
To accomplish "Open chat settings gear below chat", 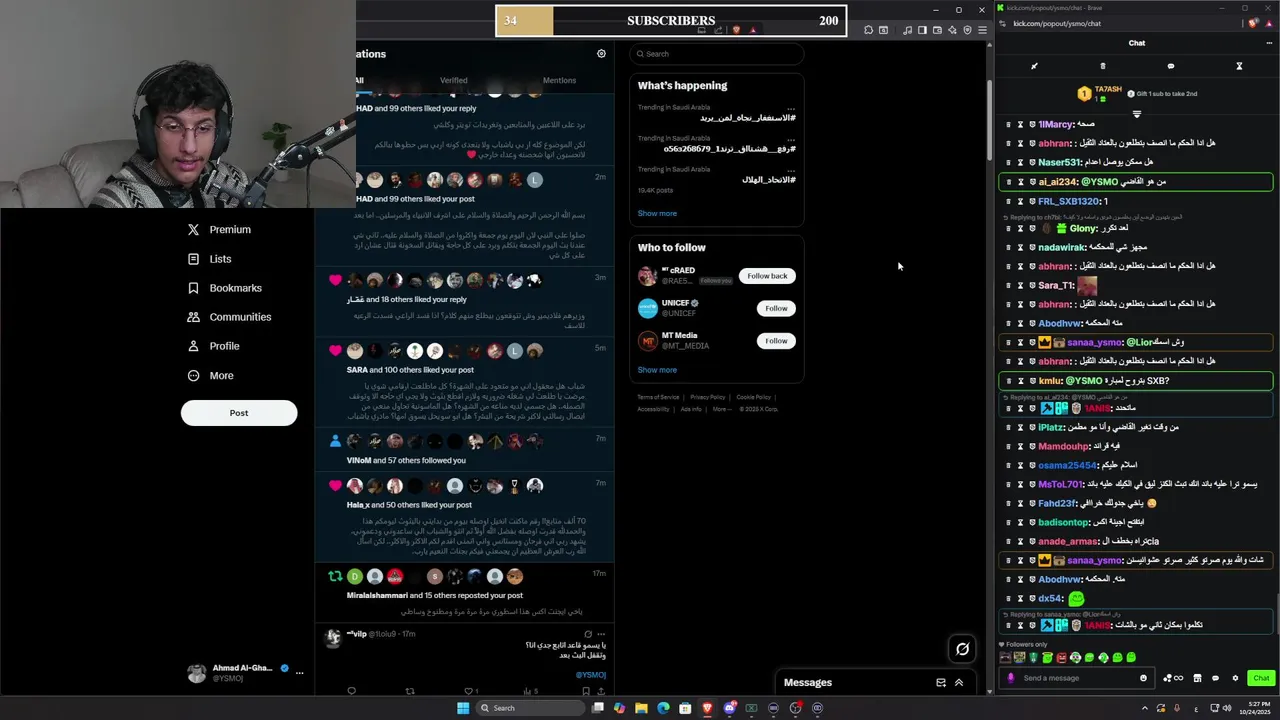I will coord(1235,678).
